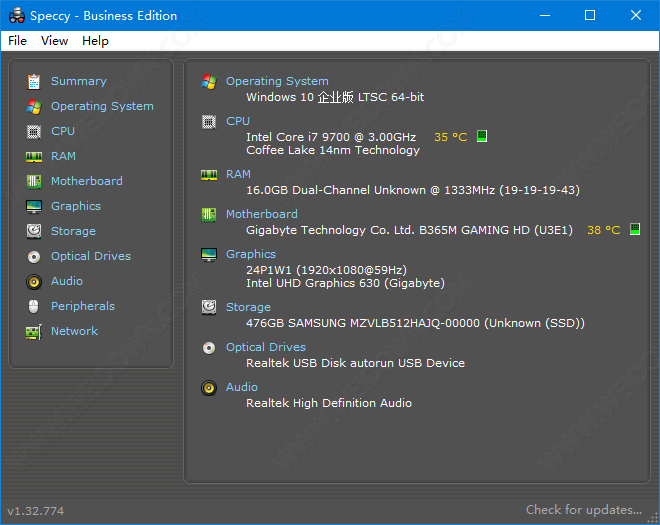Go to the RAM section in sidebar
This screenshot has width=660, height=525.
pyautogui.click(x=63, y=156)
